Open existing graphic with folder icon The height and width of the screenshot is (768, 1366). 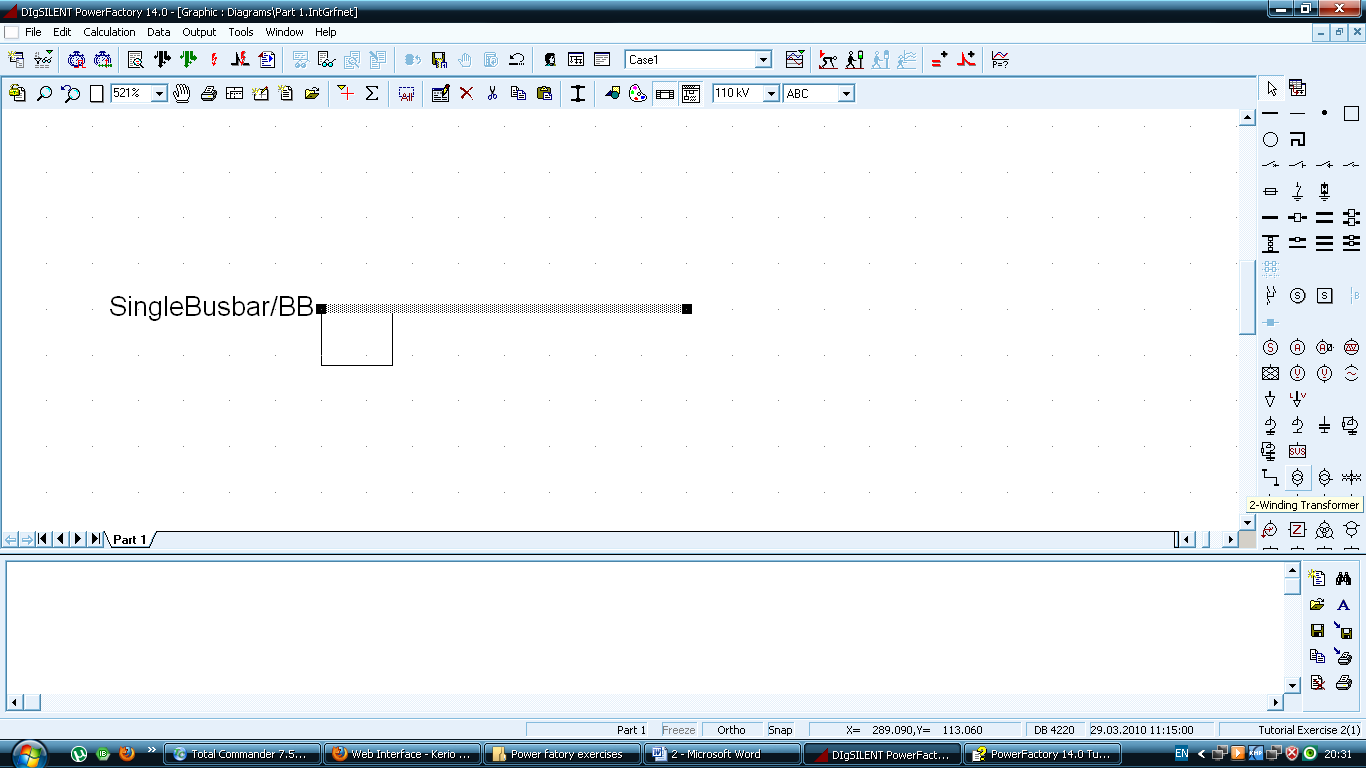pyautogui.click(x=312, y=93)
